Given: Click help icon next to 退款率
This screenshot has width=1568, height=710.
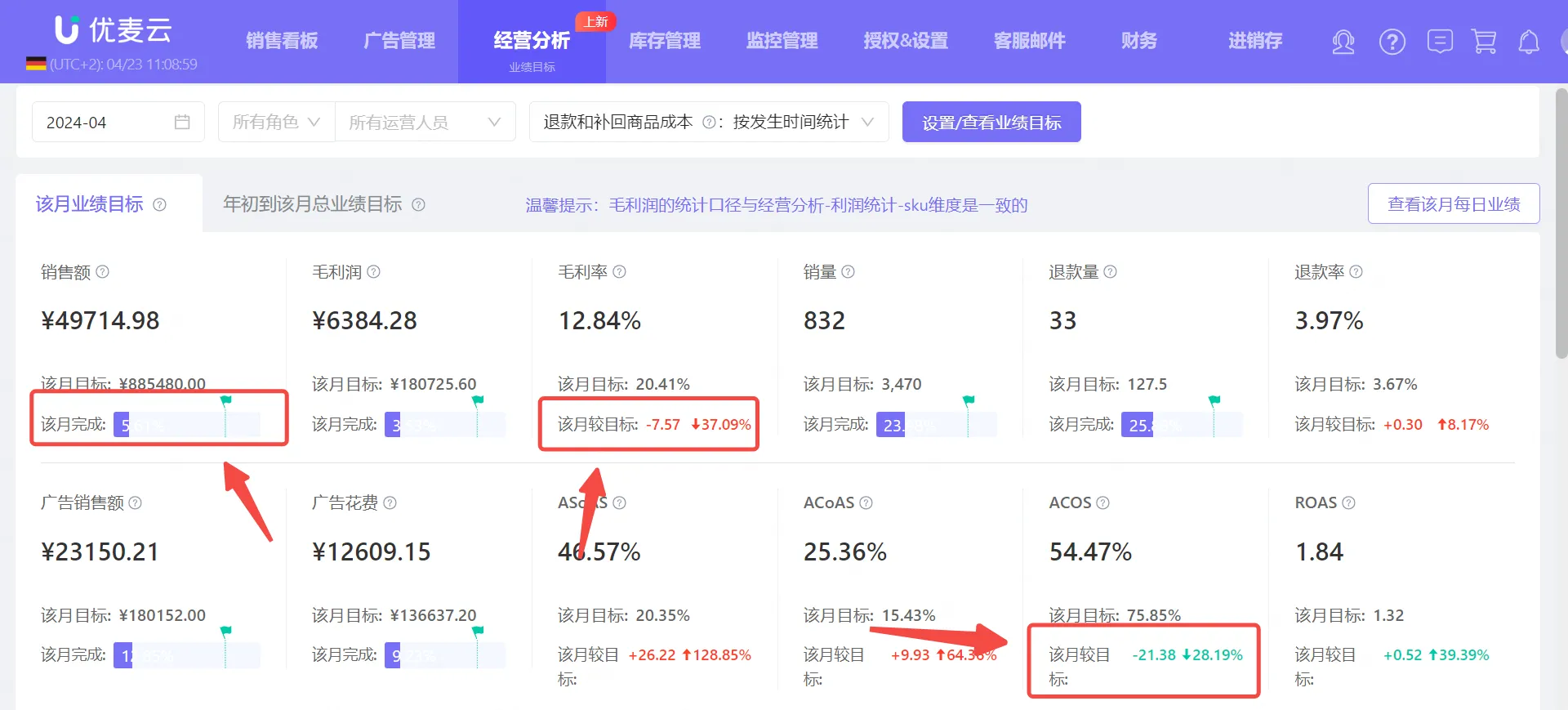Looking at the screenshot, I should coord(1356,271).
